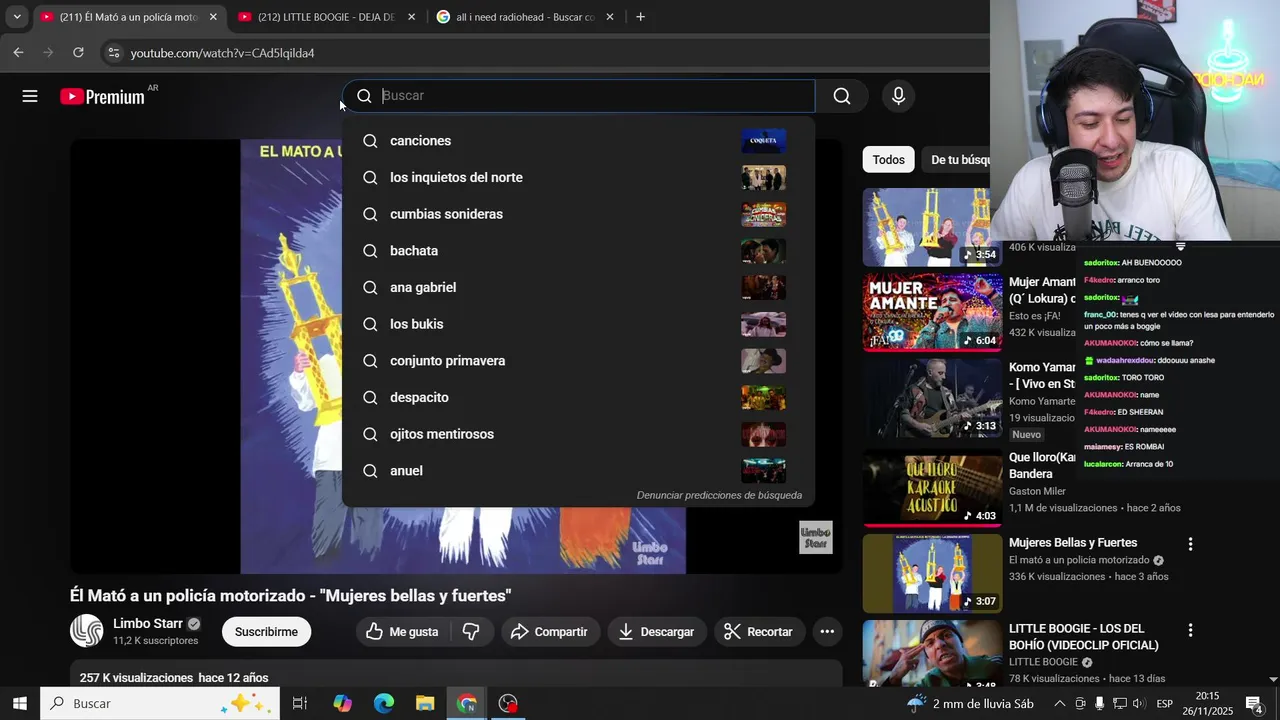Open File Explorer from the taskbar
The width and height of the screenshot is (1280, 720).
click(425, 704)
